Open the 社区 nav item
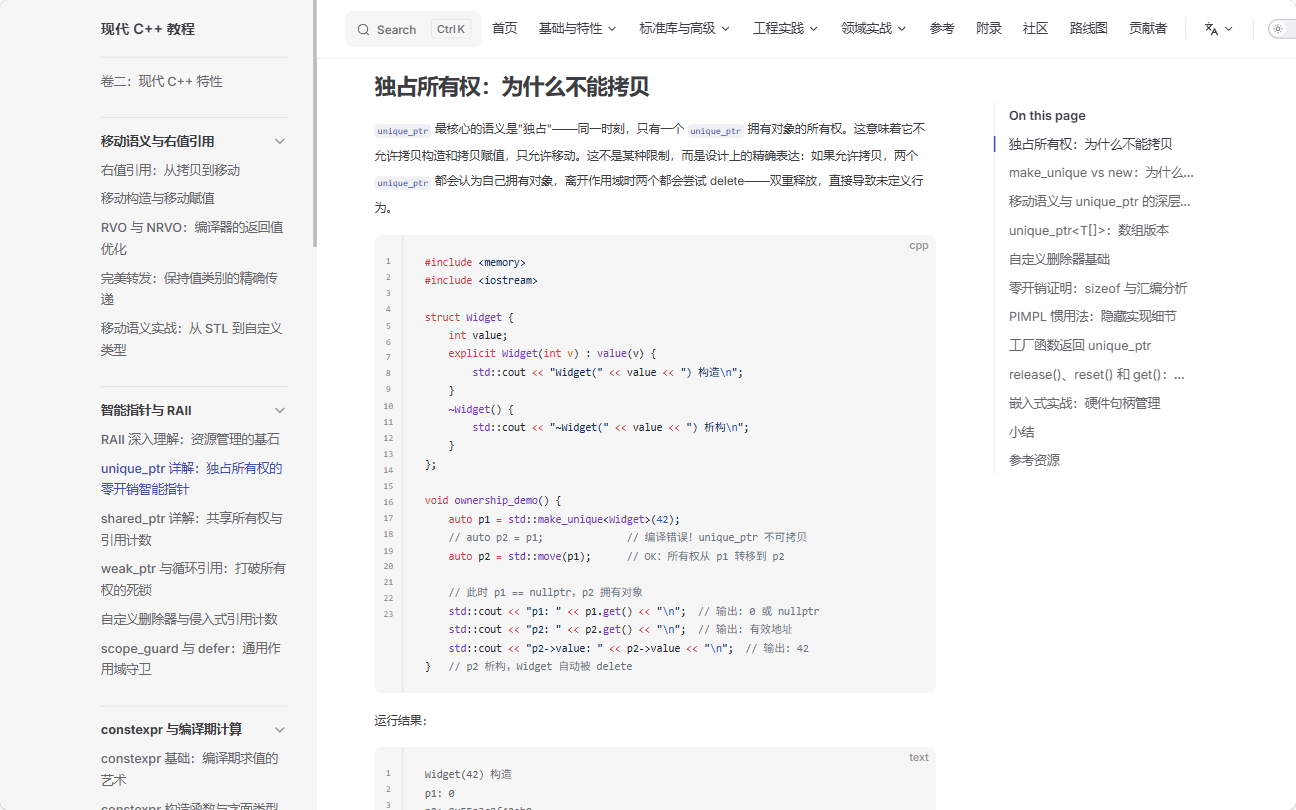The image size is (1296, 810). point(1036,29)
